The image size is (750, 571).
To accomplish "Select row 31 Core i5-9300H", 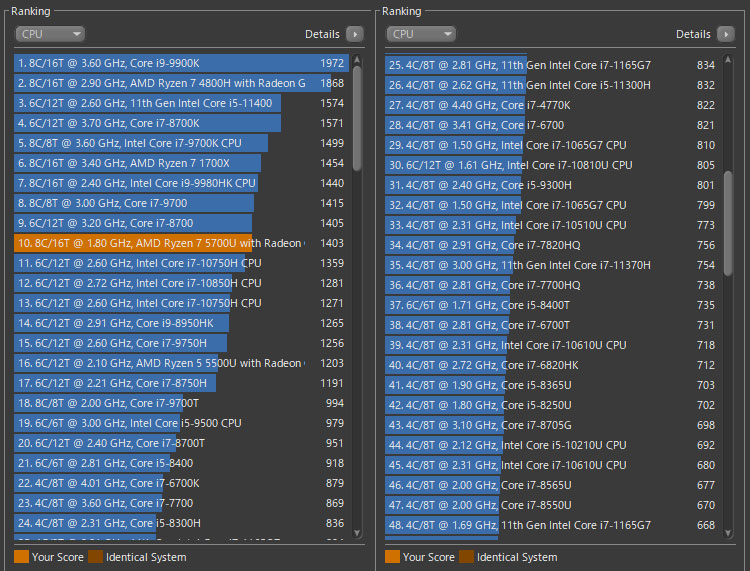I will pos(552,185).
